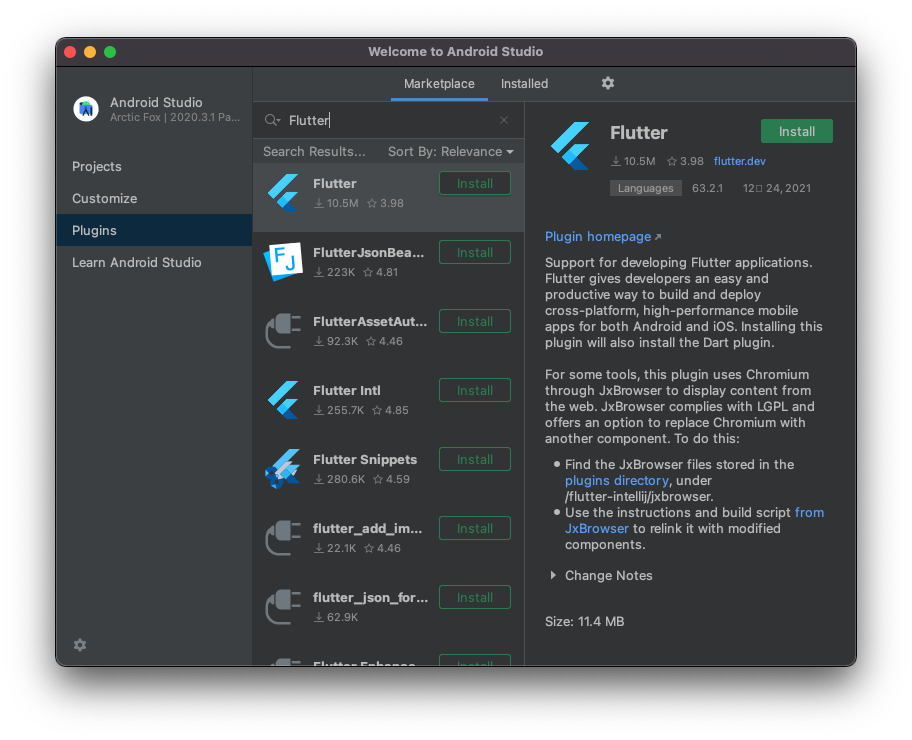The width and height of the screenshot is (912, 740).
Task: Open Learn Android Studio section
Action: pos(154,262)
